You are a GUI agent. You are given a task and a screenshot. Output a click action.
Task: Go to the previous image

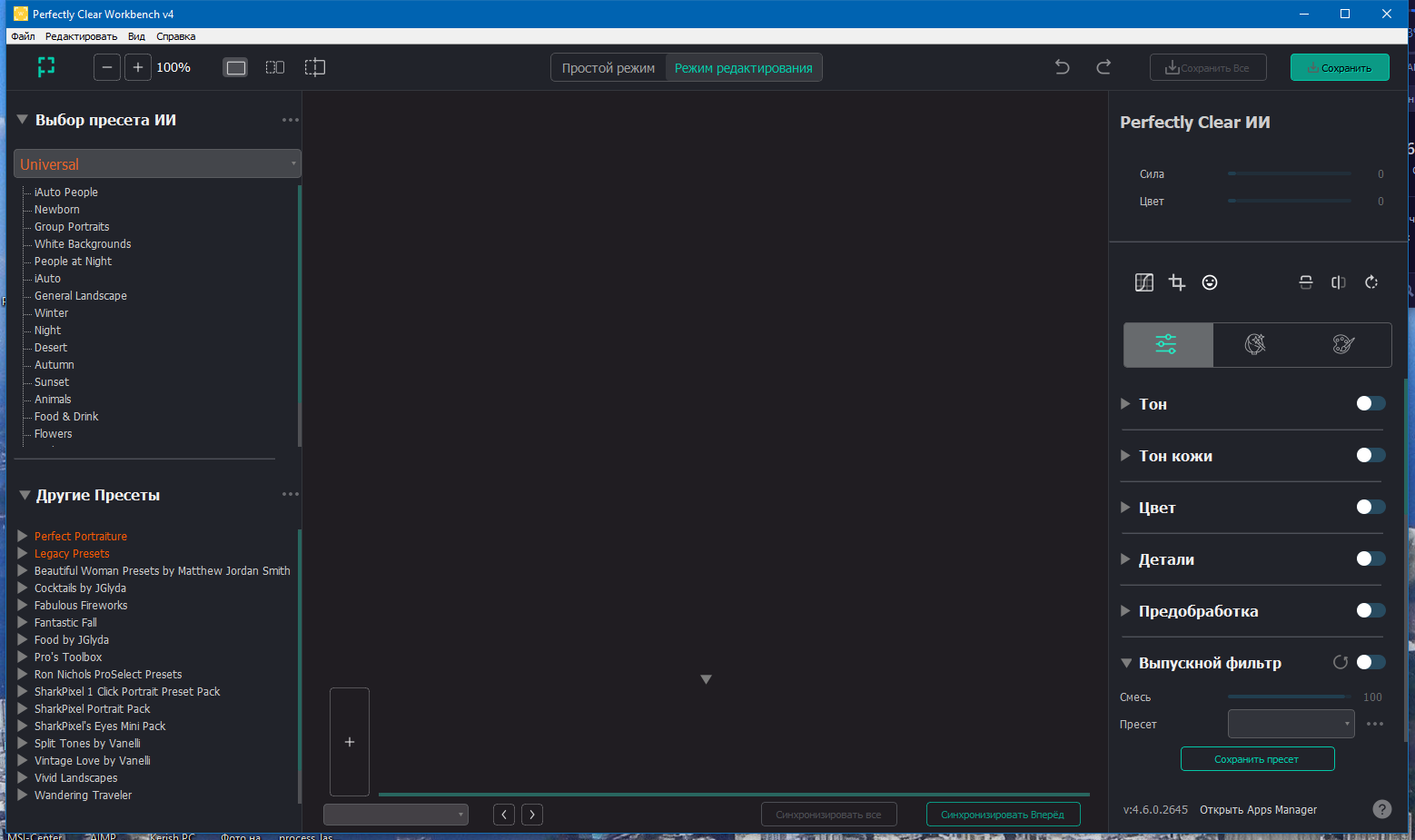coord(504,815)
